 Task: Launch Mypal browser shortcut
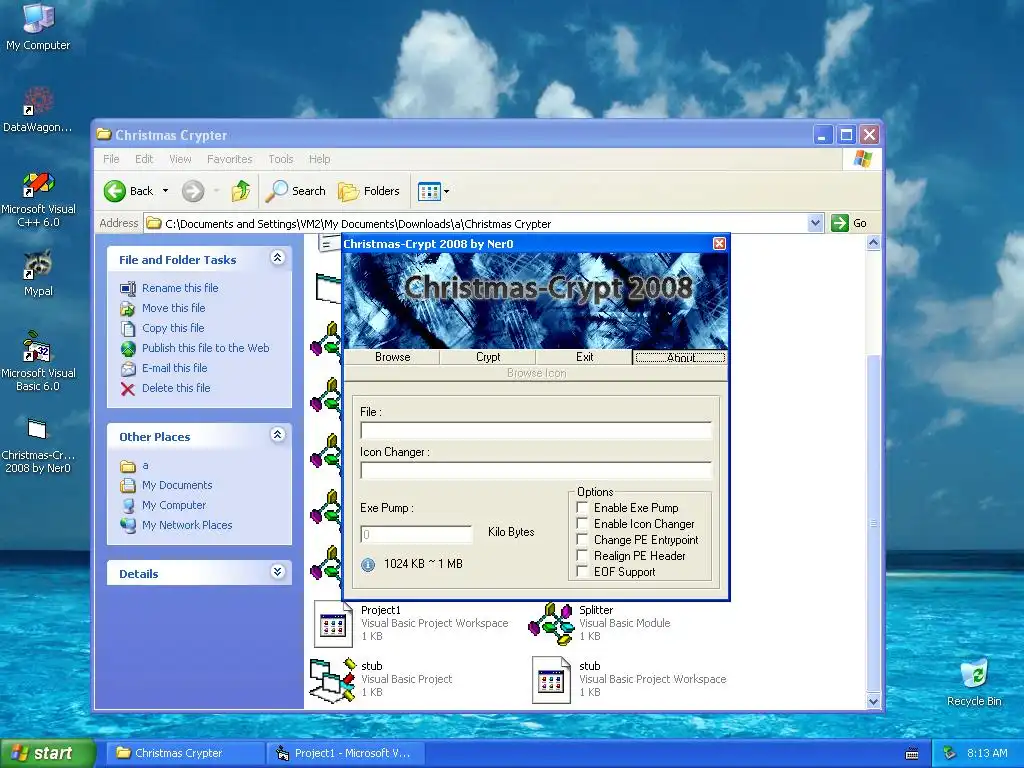[x=38, y=273]
